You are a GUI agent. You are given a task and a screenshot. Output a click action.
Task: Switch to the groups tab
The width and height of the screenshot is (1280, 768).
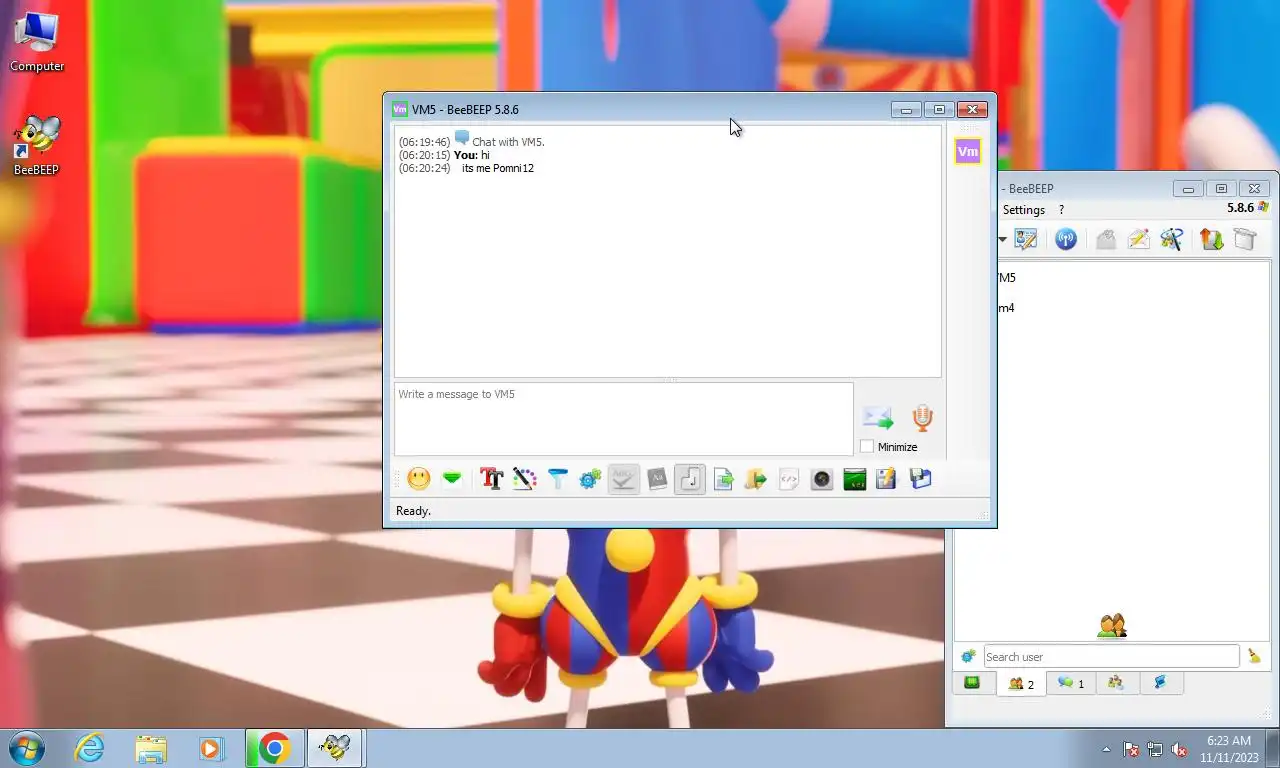[x=1116, y=683]
